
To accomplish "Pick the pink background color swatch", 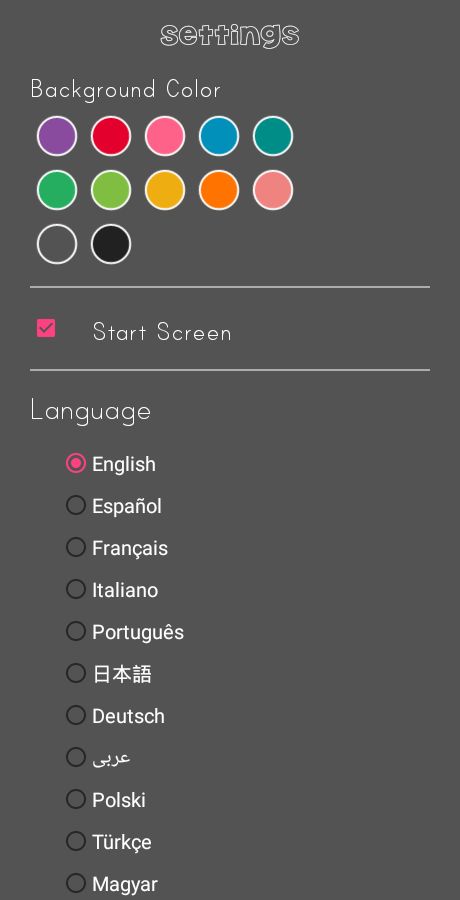I will coord(165,136).
